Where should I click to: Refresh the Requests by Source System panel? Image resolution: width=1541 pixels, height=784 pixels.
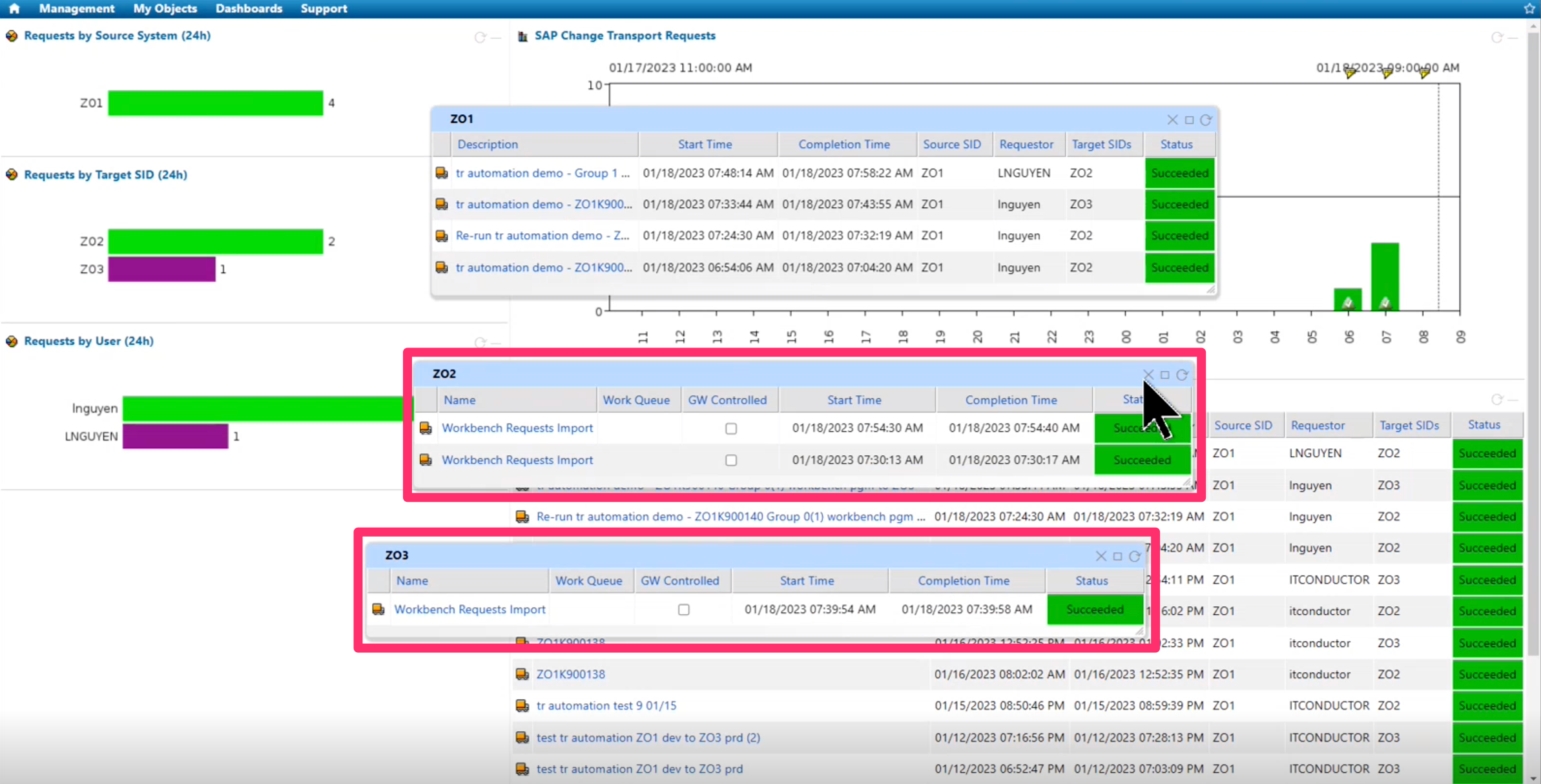coord(481,37)
